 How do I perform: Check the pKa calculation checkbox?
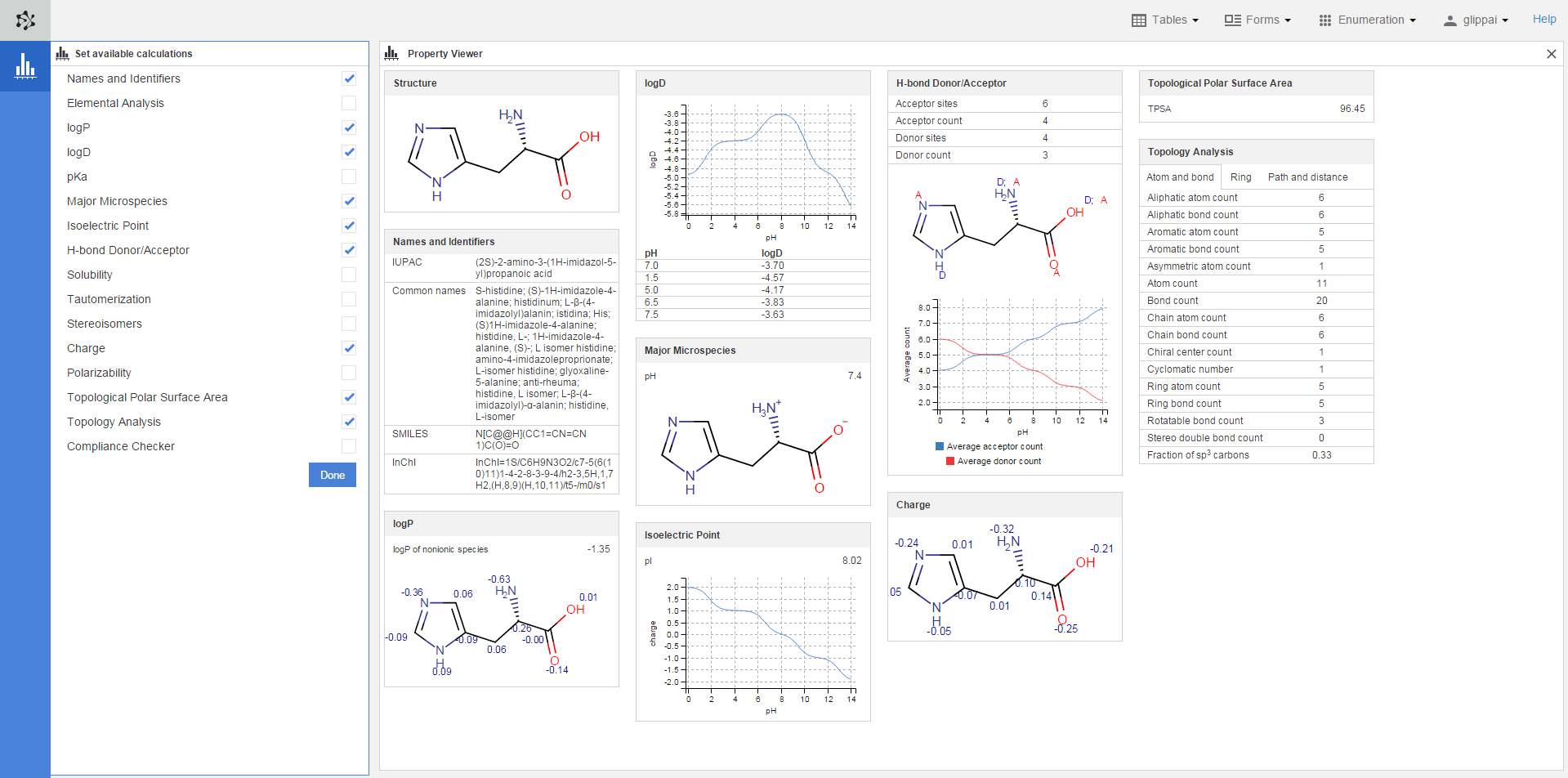point(349,177)
